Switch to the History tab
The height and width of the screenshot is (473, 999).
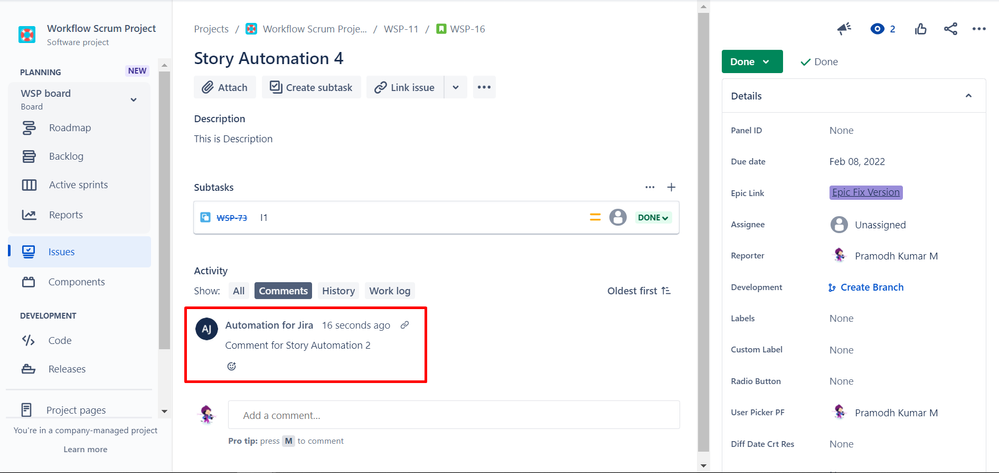click(x=338, y=291)
